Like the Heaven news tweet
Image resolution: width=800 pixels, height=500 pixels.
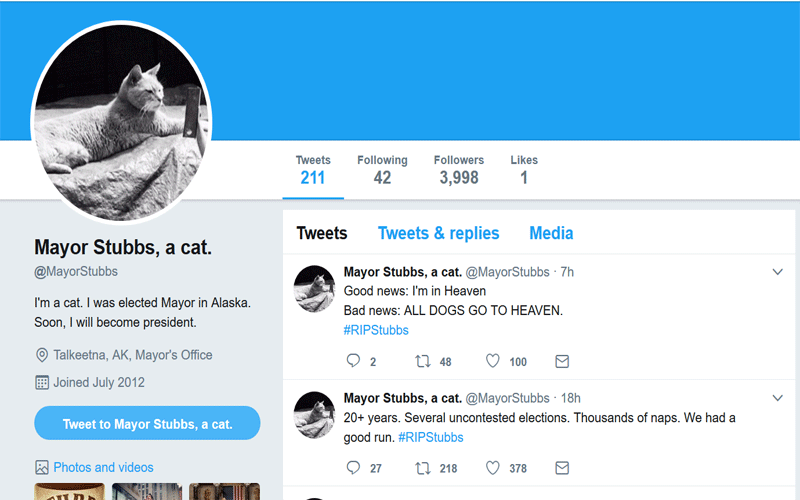(x=492, y=361)
